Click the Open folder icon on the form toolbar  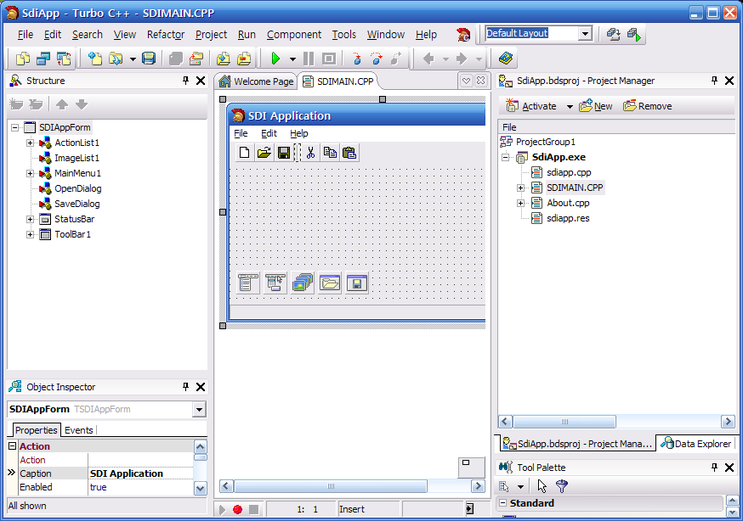click(x=264, y=153)
